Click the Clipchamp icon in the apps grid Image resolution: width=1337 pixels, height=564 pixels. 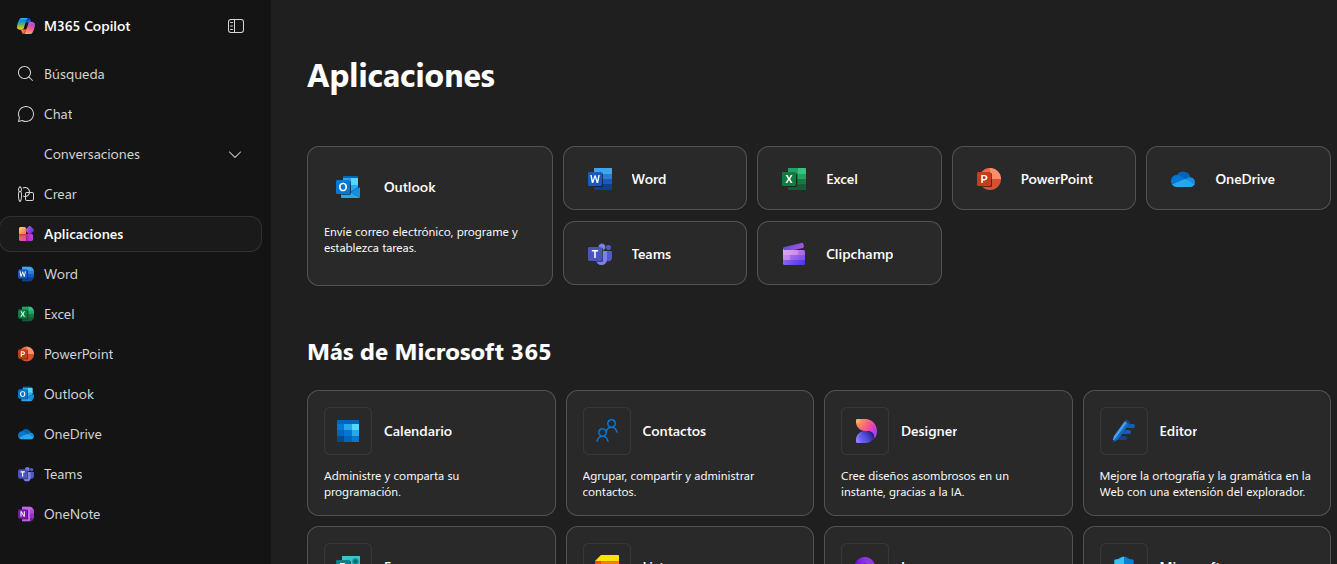[x=794, y=254]
